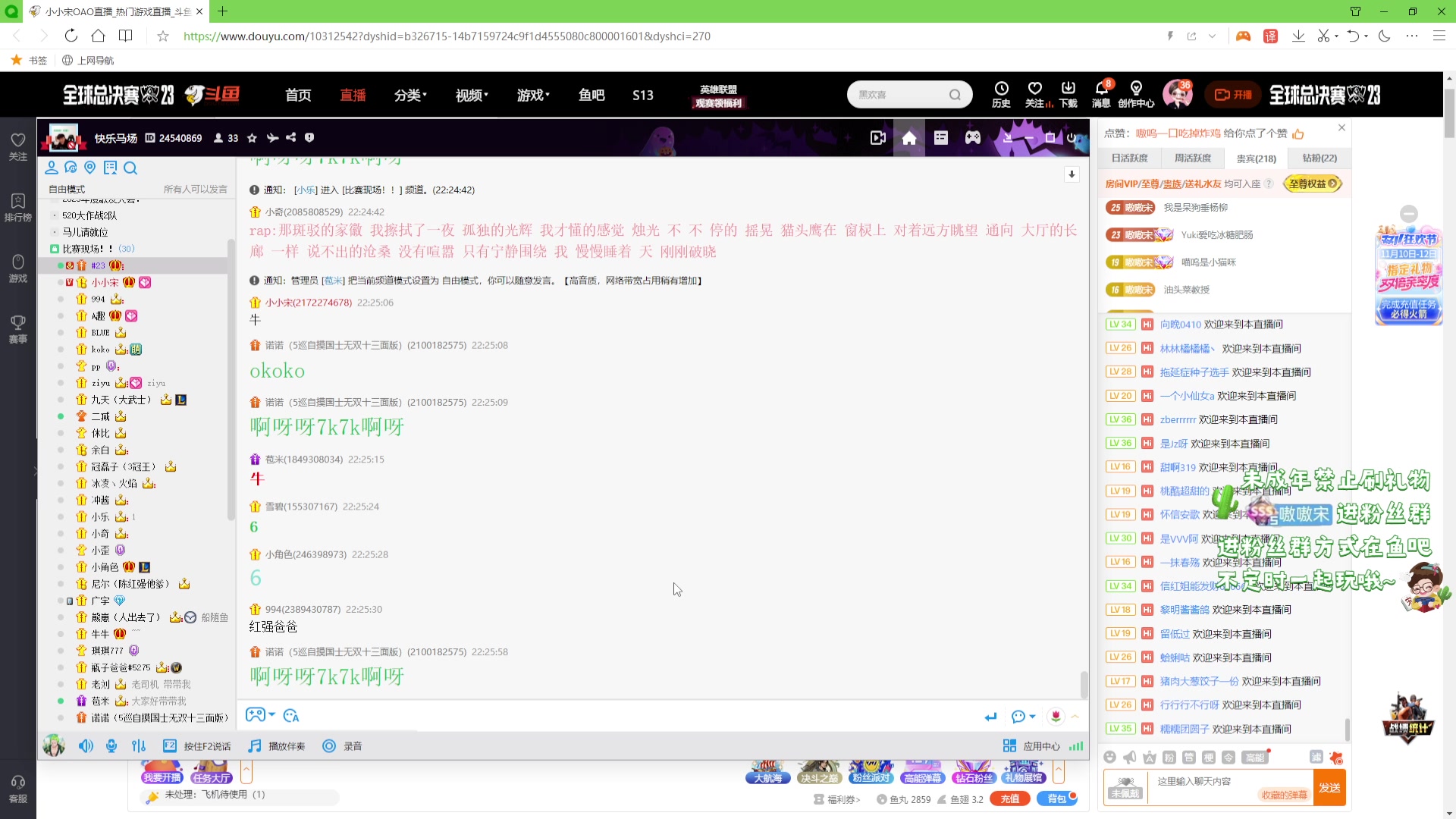This screenshot has height=819, width=1456.
Task: Click the home icon in channel header
Action: tap(908, 138)
